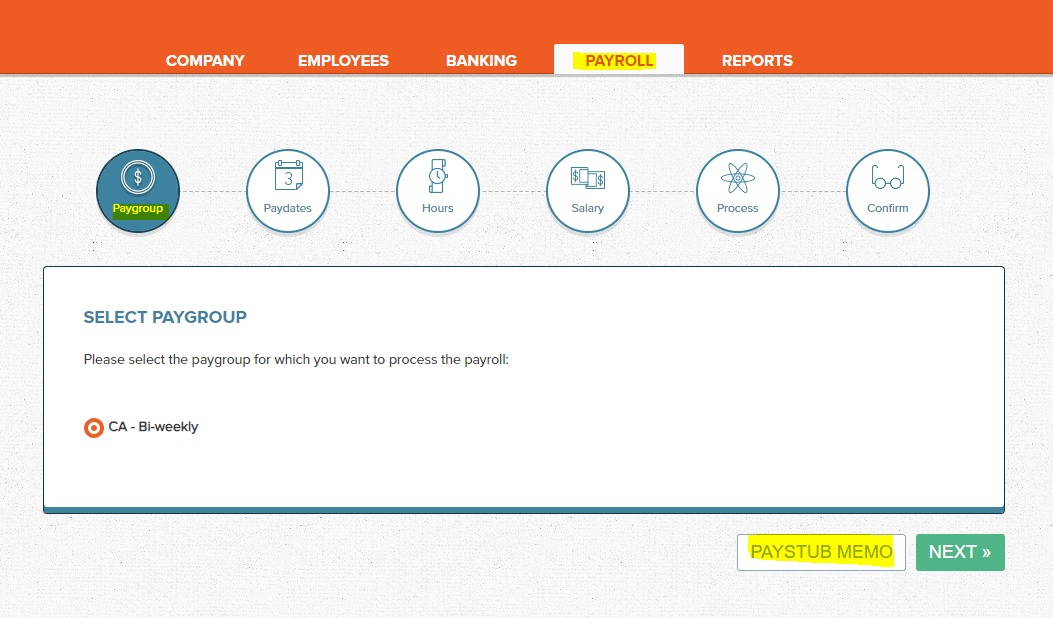Click the calendar icon in the Paydates step

288,177
